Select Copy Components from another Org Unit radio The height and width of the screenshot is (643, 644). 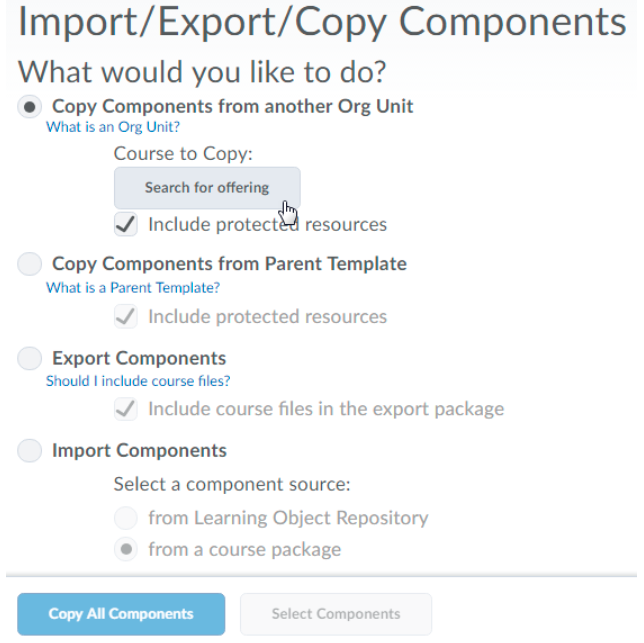[30, 107]
